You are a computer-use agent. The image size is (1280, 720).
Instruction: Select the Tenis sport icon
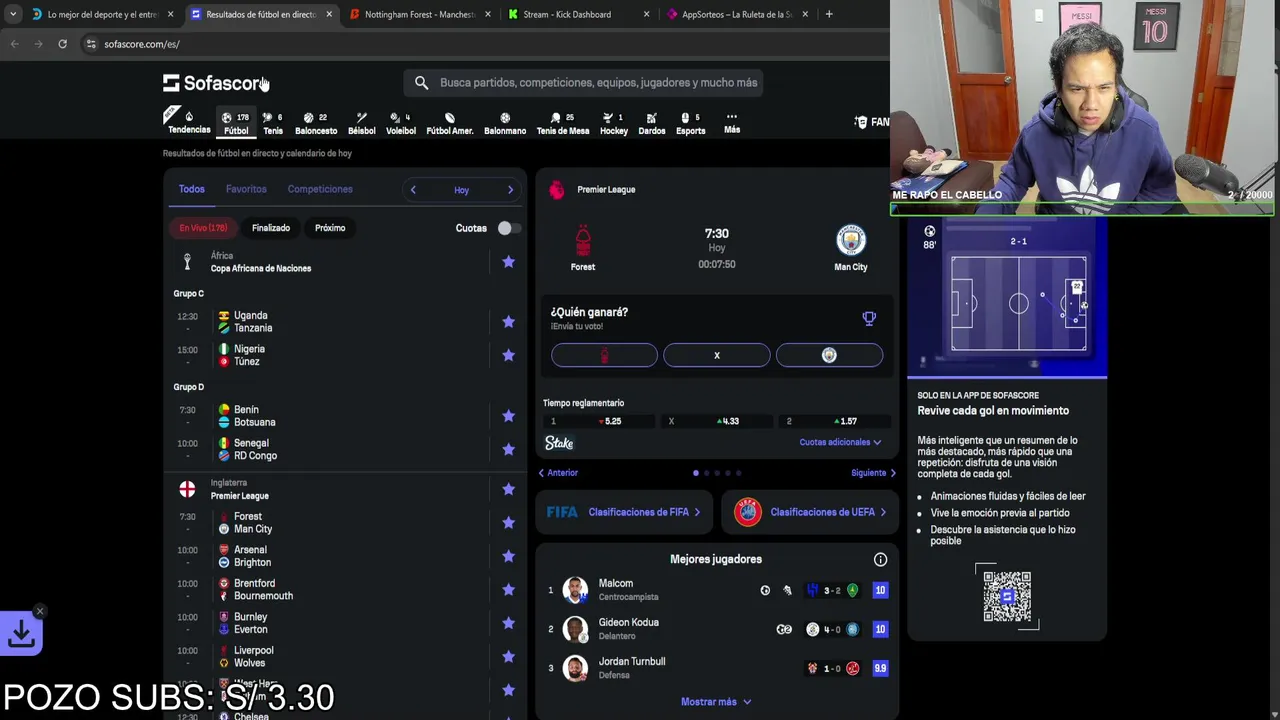click(272, 123)
